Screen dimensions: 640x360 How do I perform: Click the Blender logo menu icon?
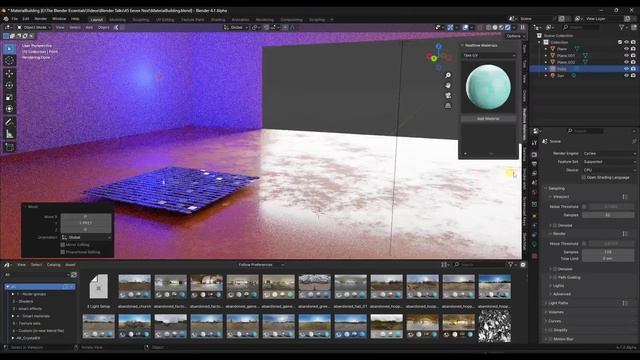[6, 19]
